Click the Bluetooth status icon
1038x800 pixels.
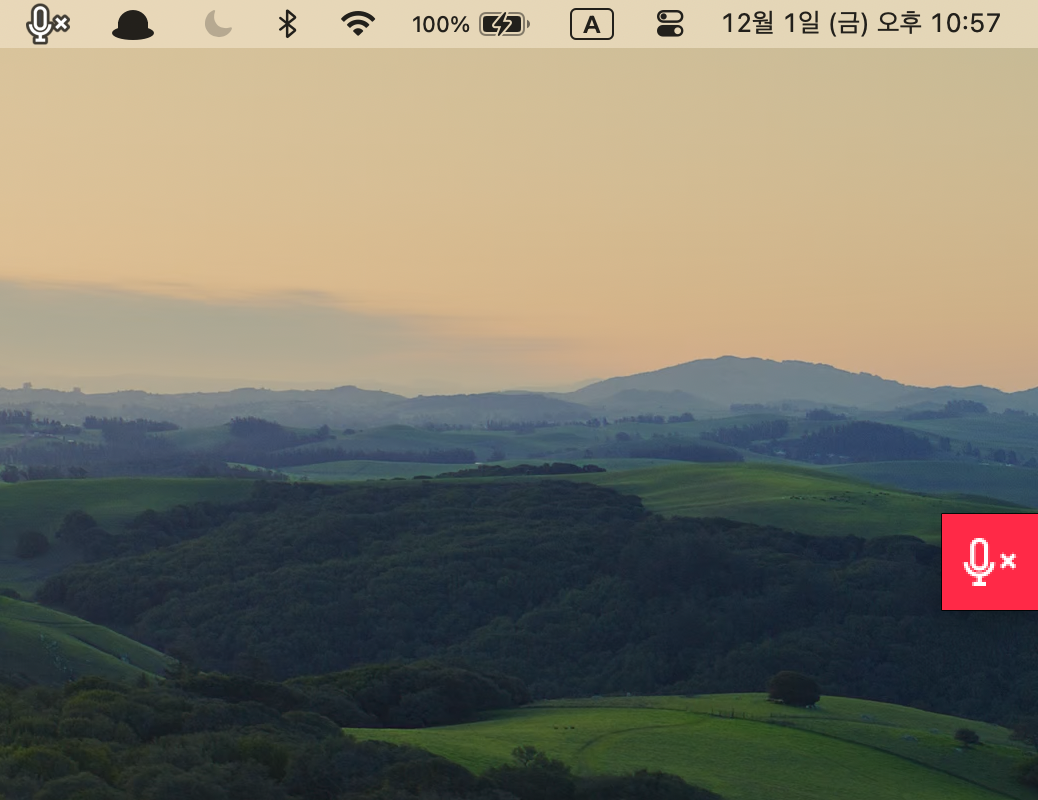pos(287,24)
